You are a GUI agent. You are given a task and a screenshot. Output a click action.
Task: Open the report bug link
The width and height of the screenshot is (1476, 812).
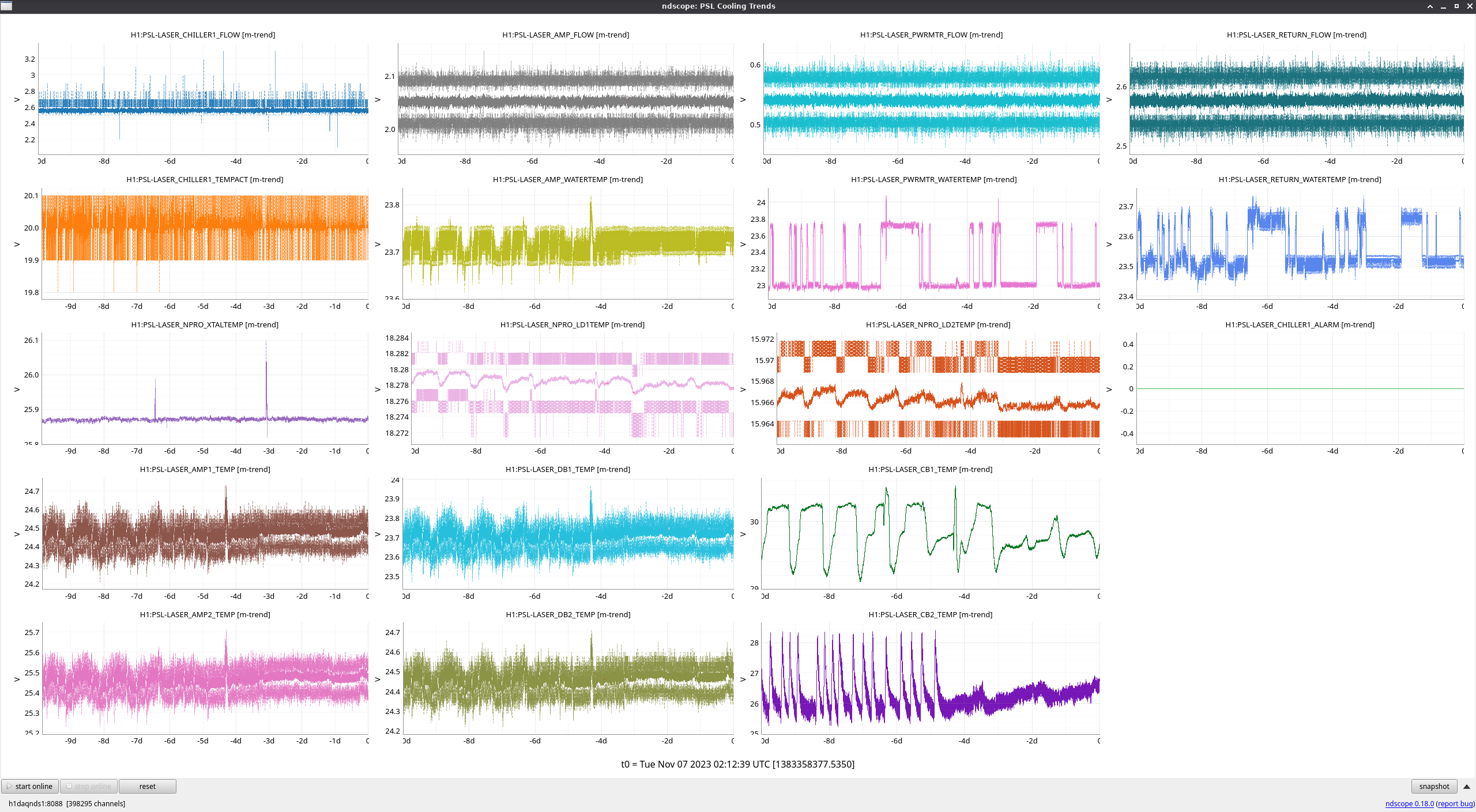[1455, 803]
